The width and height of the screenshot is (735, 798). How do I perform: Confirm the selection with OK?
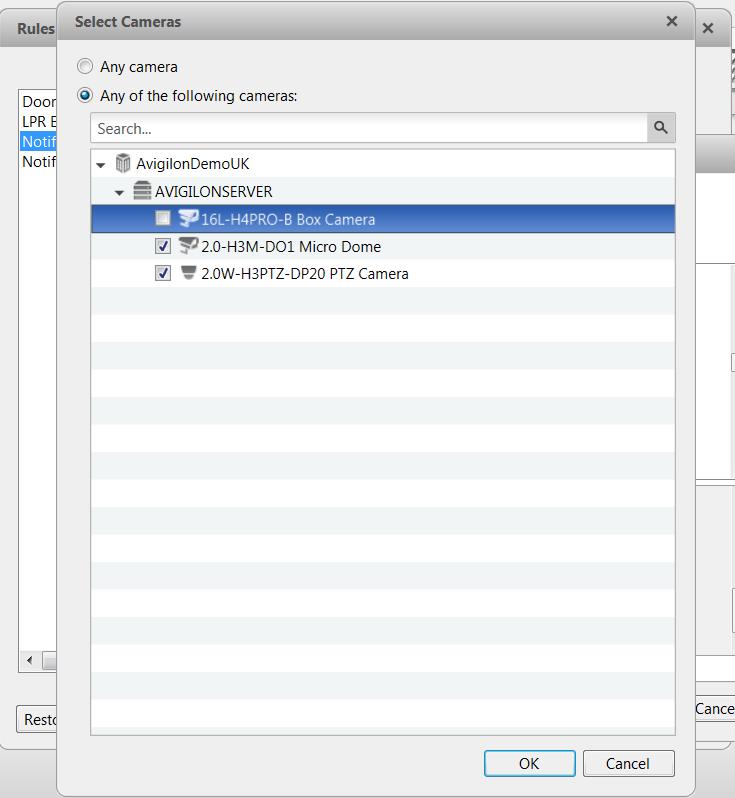coord(529,763)
